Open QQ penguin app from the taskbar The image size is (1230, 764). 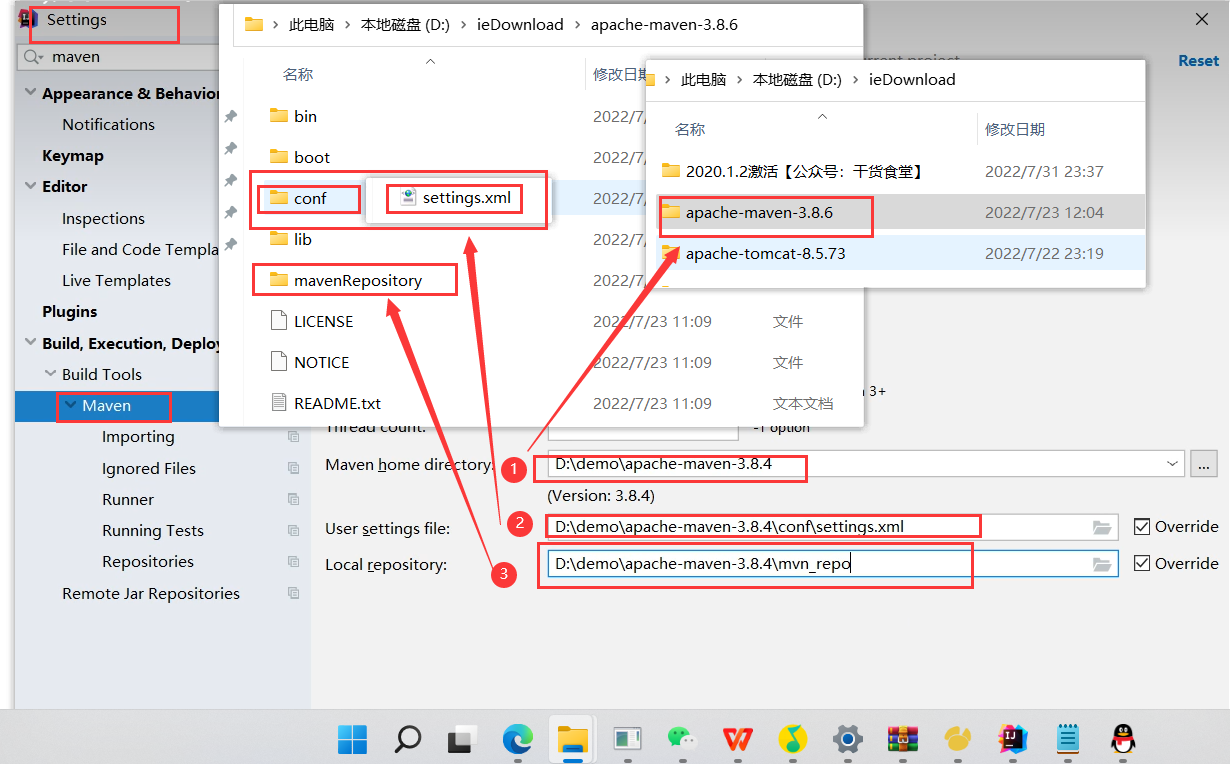click(1123, 739)
